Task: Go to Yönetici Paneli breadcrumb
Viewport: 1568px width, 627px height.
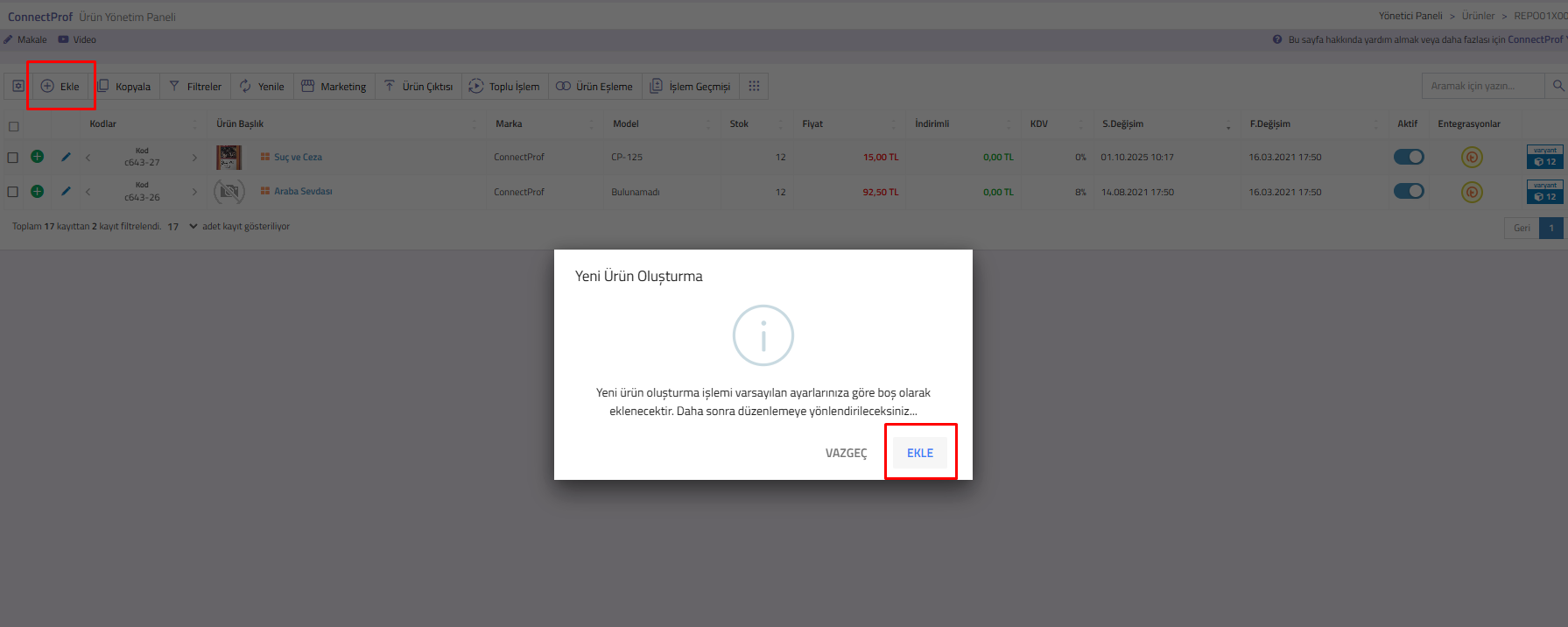Action: tap(1410, 16)
